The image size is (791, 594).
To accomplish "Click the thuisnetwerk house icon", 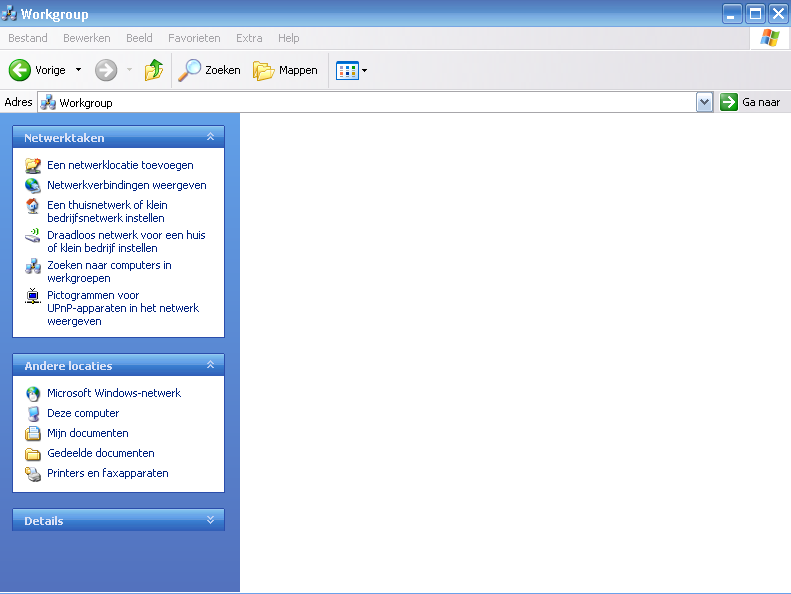I will (33, 206).
